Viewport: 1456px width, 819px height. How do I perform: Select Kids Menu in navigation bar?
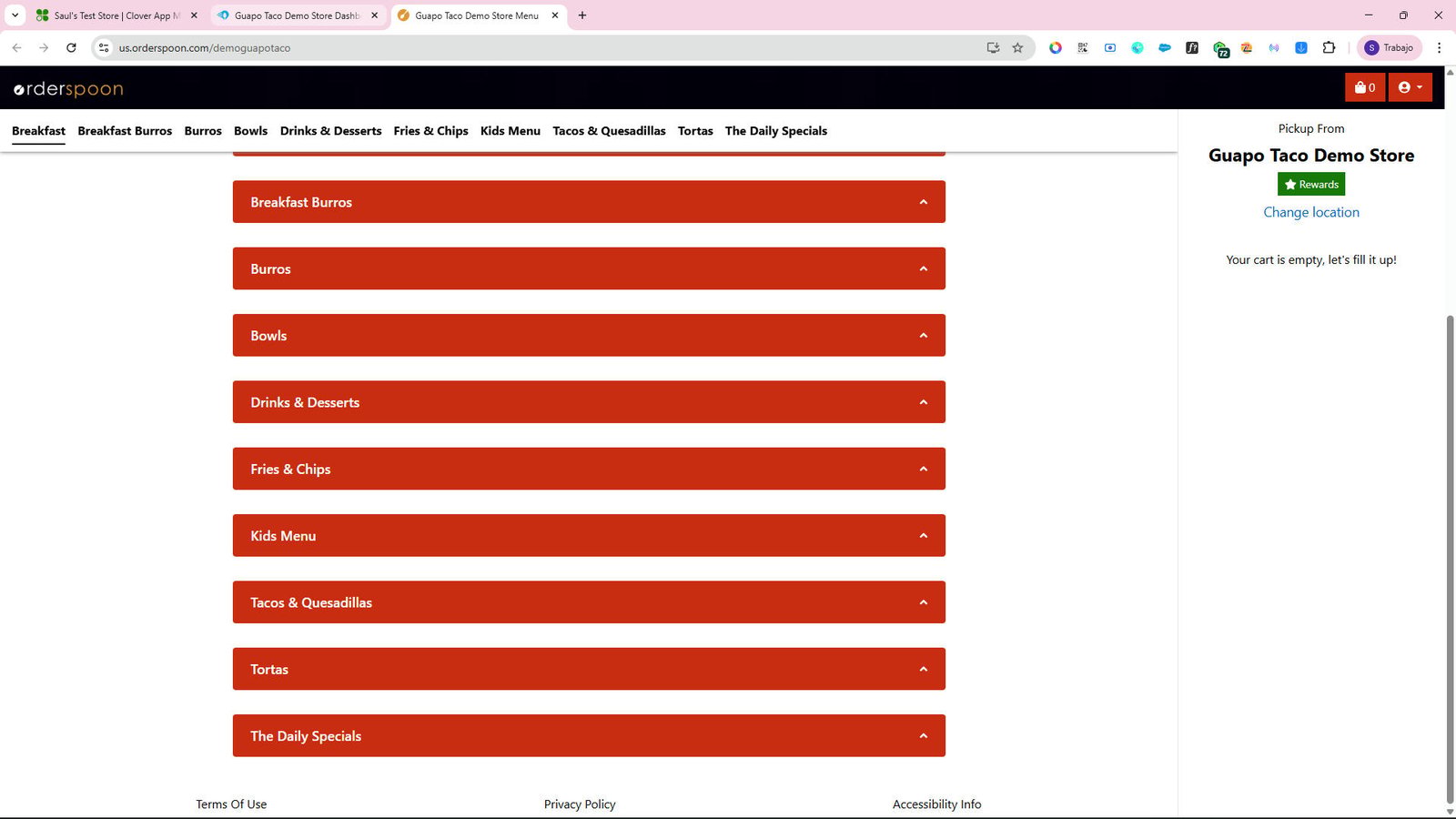coord(511,131)
